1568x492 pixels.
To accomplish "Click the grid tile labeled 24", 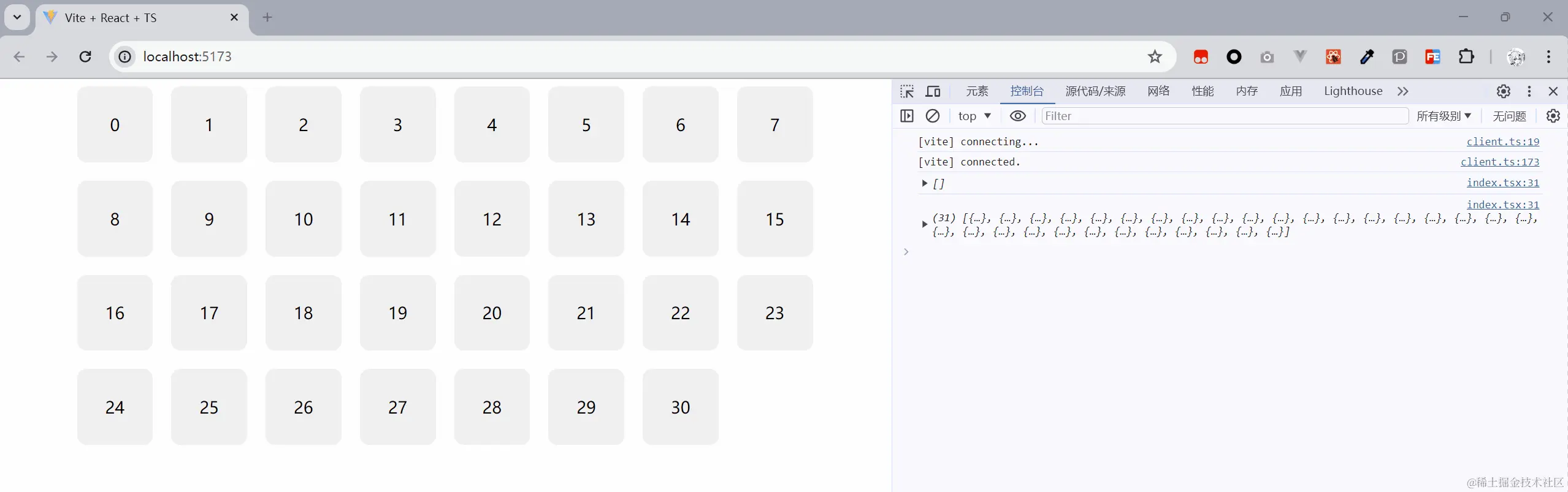I will tap(115, 407).
